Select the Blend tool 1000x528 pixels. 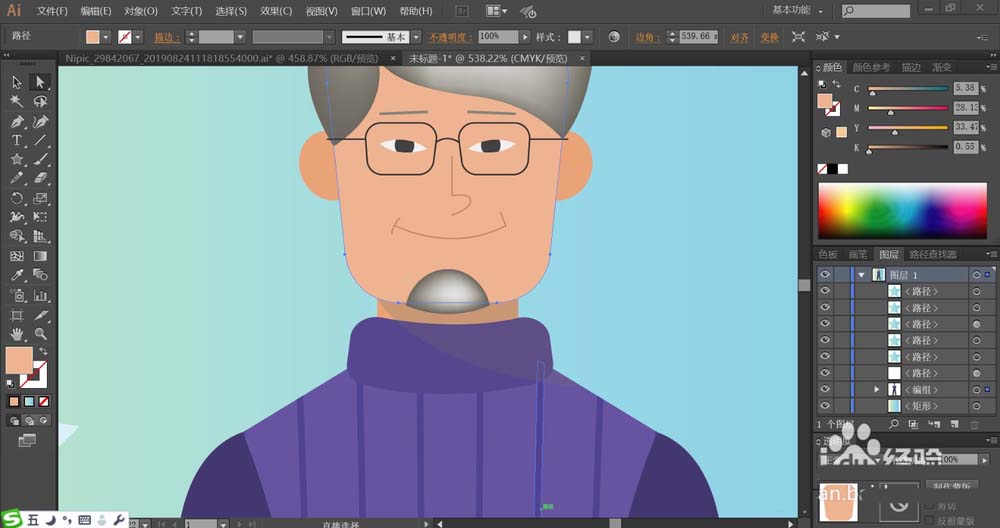pyautogui.click(x=40, y=275)
